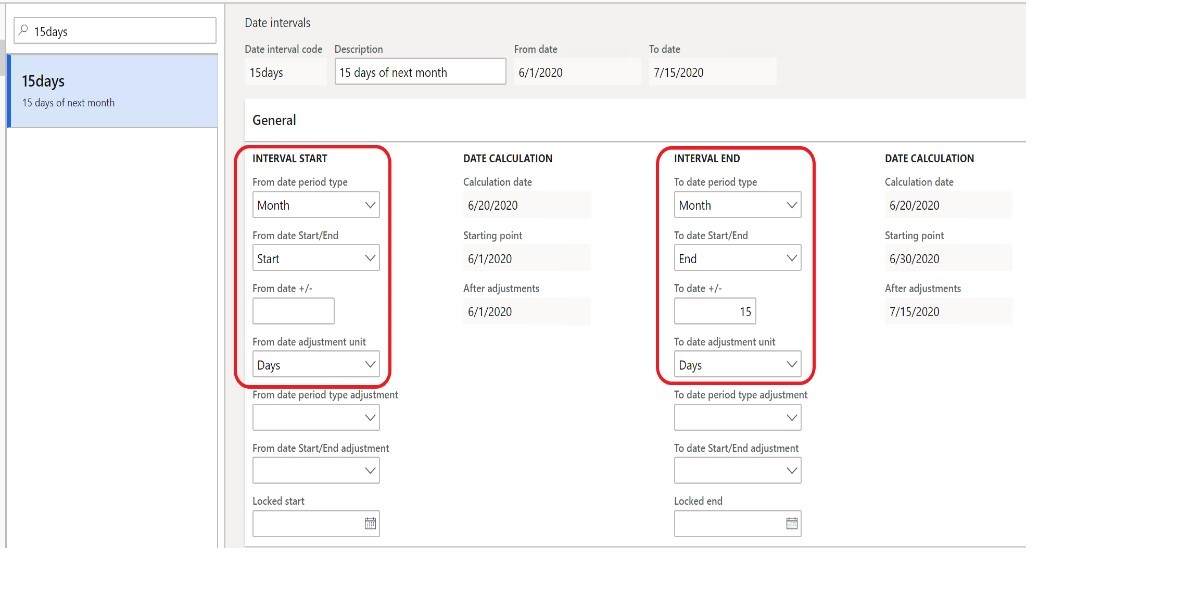The width and height of the screenshot is (1179, 596).
Task: Expand the To date period type adjustment dropdown
Action: [793, 417]
